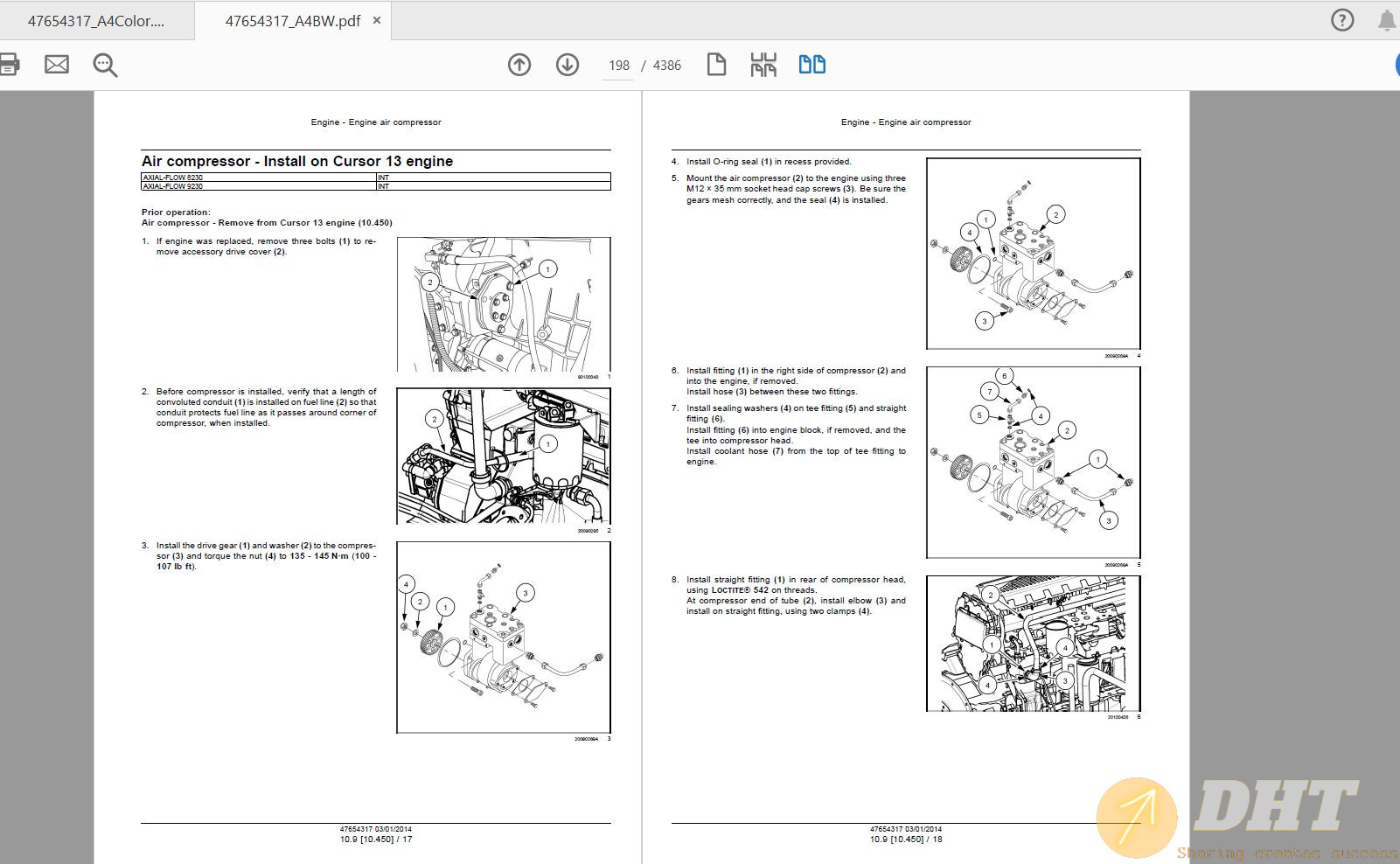Click step 5 mount air compressor text
This screenshot has height=864, width=1400.
coord(796,189)
